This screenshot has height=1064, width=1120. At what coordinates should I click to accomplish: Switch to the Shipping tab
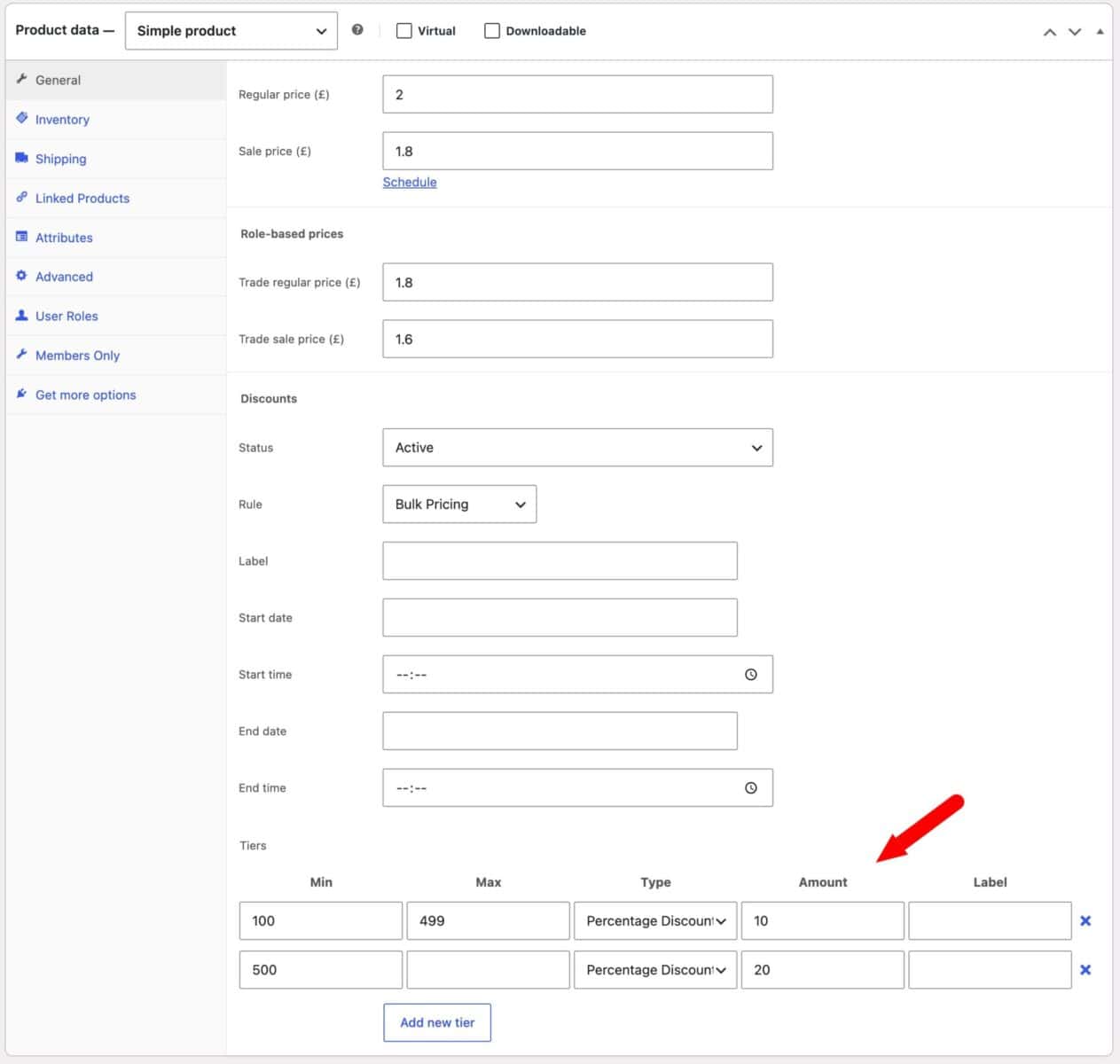(116, 159)
